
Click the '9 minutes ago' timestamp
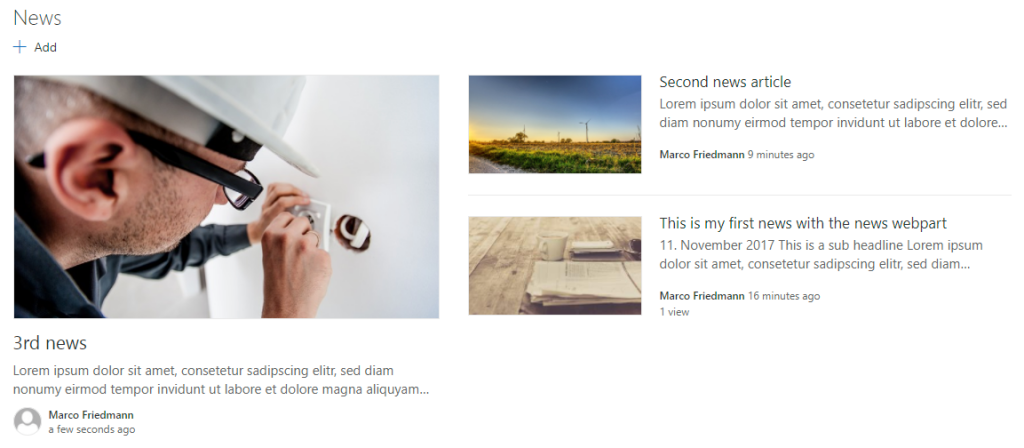pos(781,155)
